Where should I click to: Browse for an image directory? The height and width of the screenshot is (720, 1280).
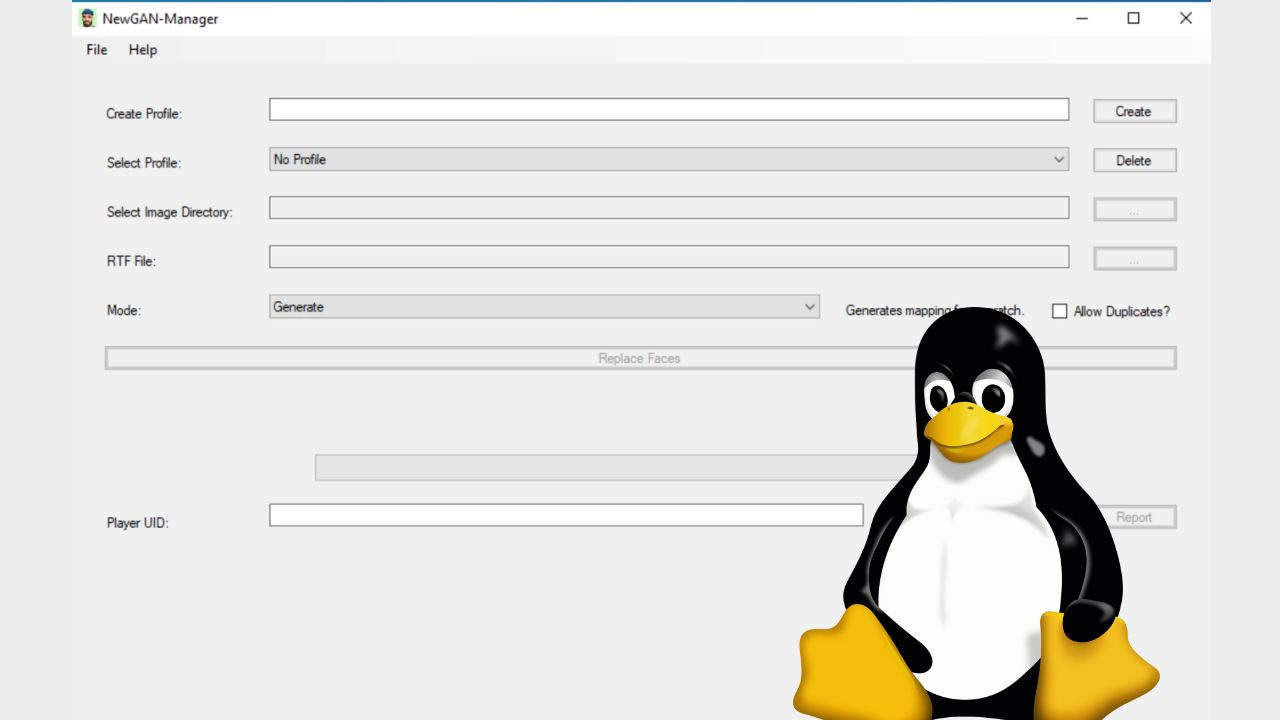tap(1134, 208)
